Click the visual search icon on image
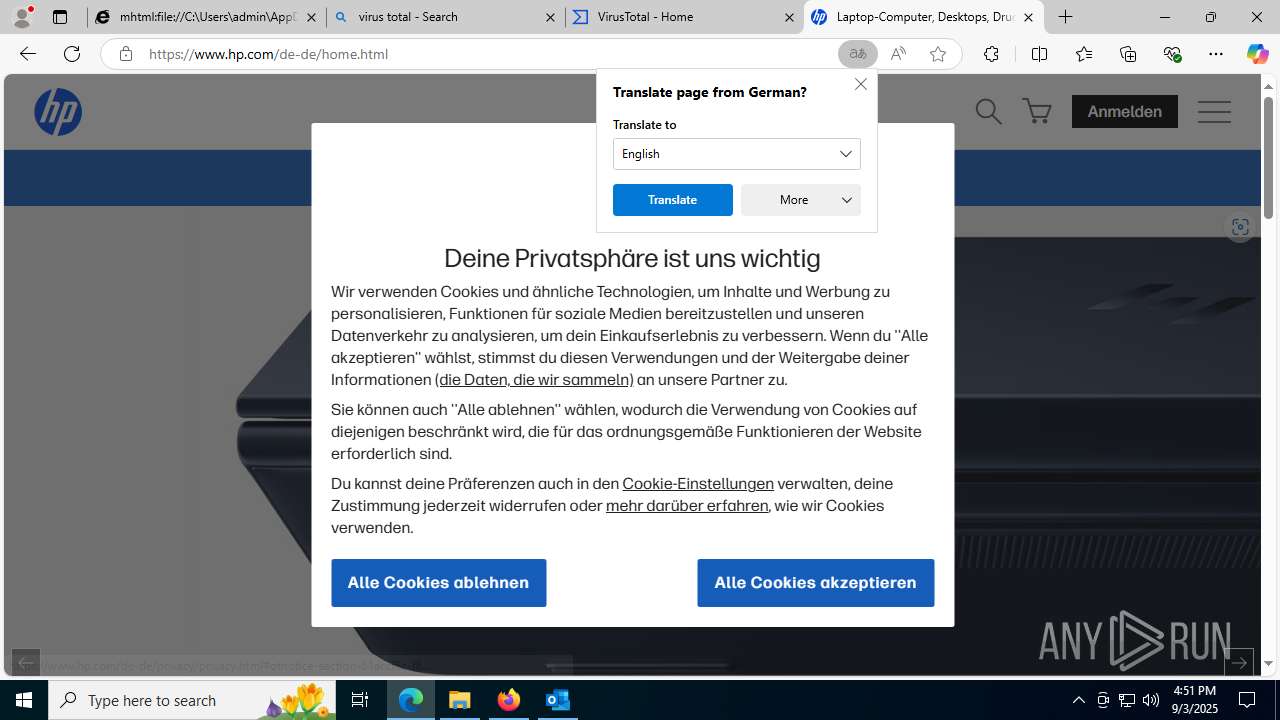Viewport: 1280px width, 720px height. (1240, 227)
